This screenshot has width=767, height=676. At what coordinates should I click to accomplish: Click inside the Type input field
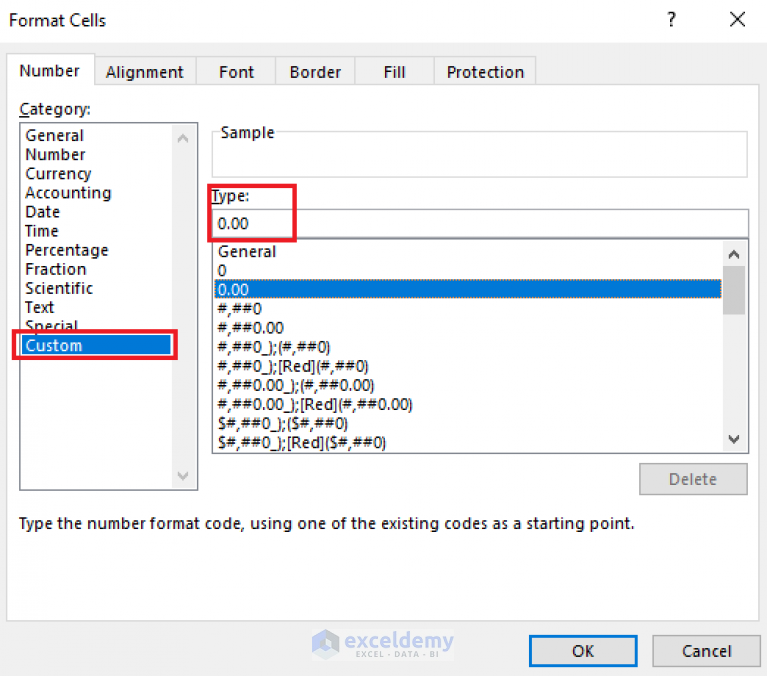point(479,224)
